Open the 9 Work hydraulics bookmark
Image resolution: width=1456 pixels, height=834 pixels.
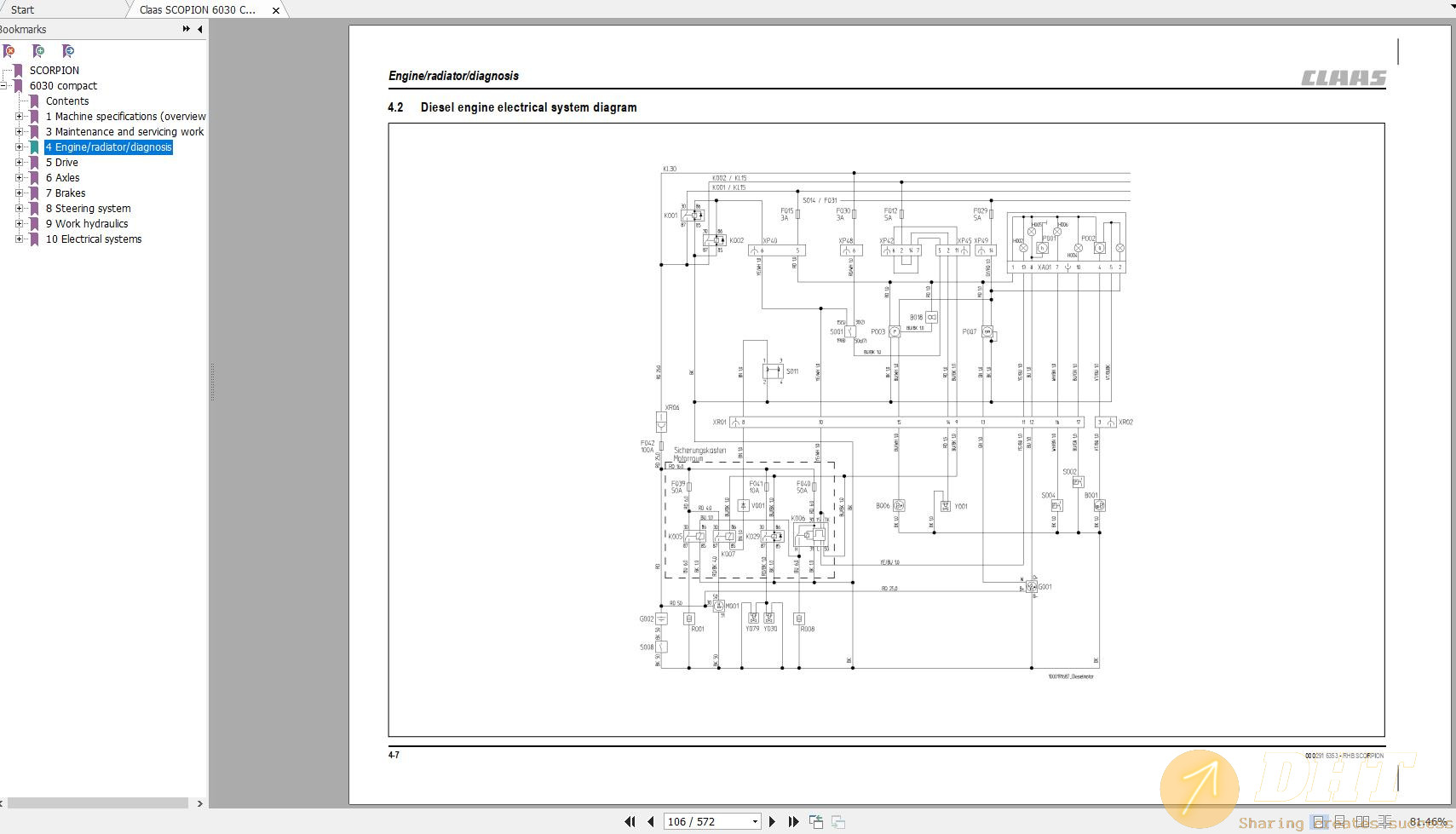click(x=87, y=224)
